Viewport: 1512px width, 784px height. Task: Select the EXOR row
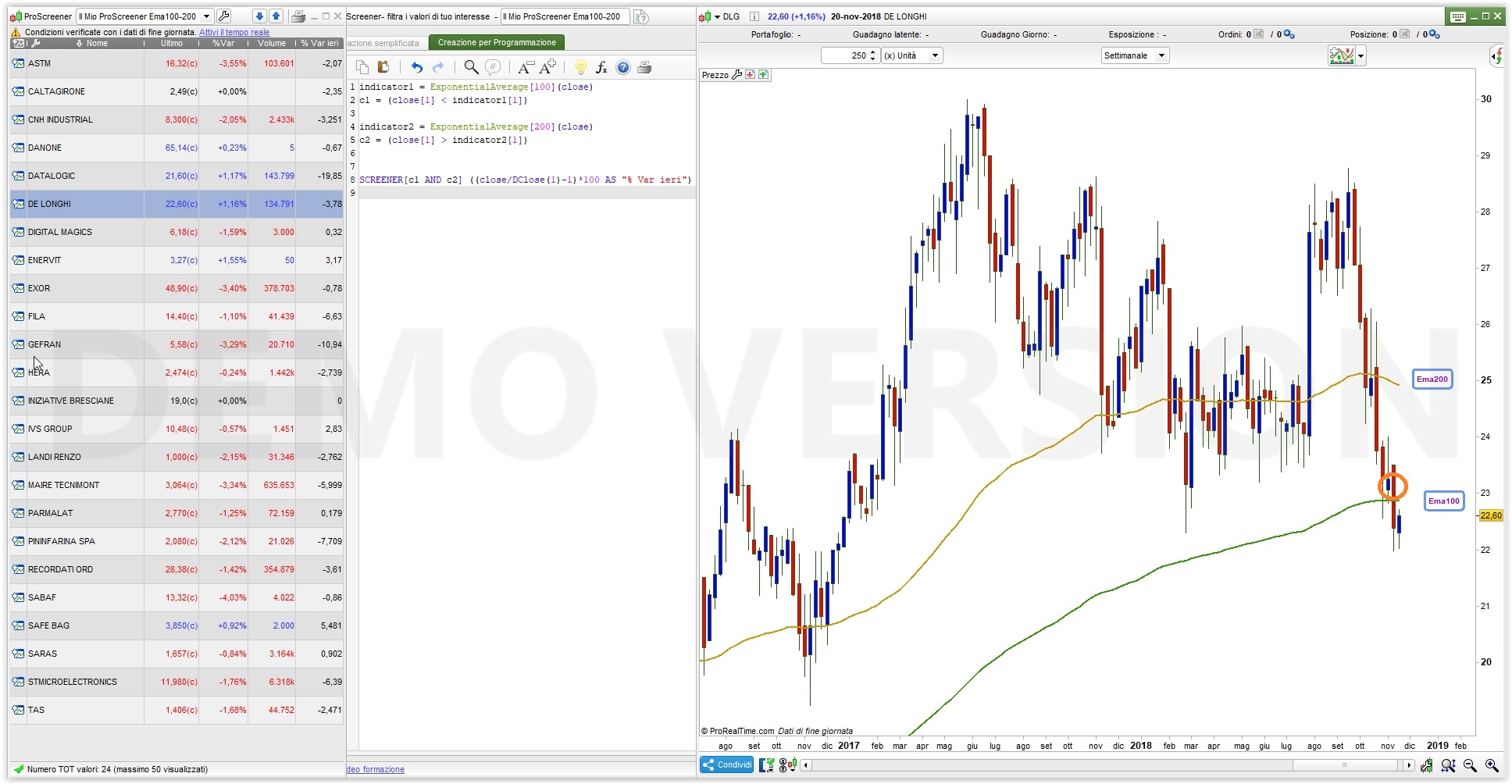click(x=177, y=288)
